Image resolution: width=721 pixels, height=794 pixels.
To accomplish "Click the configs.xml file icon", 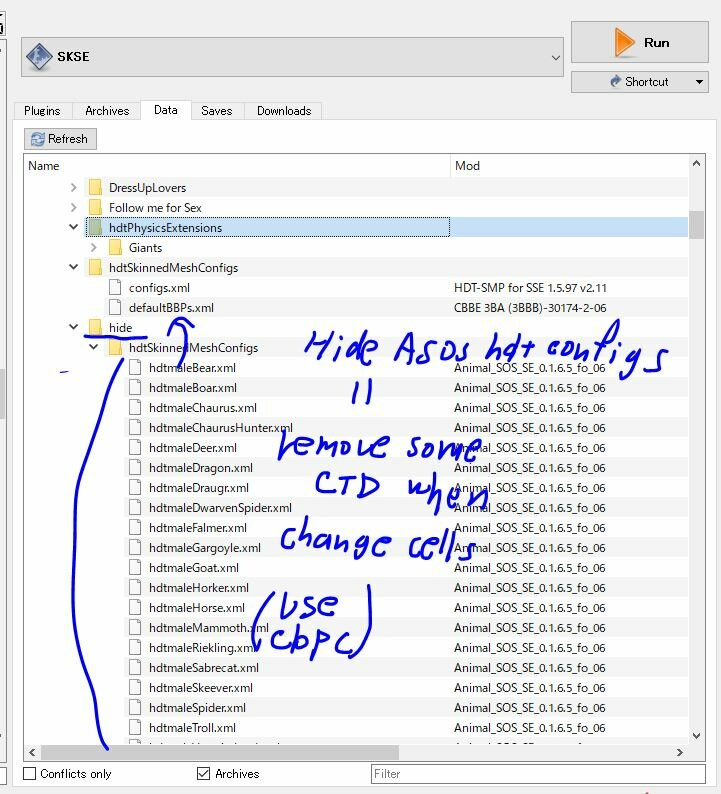I will coord(115,288).
